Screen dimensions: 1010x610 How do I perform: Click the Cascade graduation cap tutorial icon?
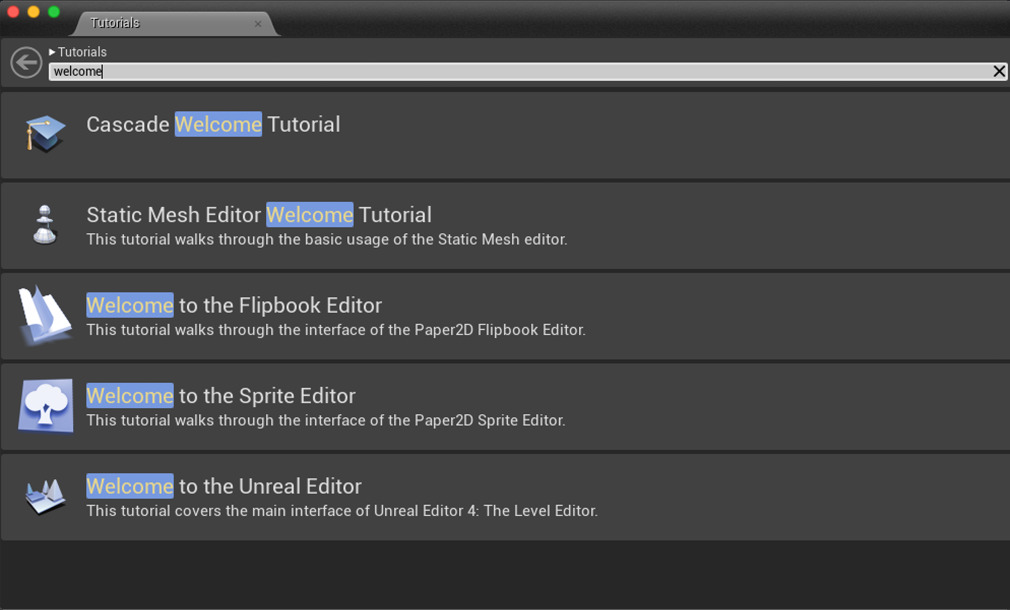(43, 130)
